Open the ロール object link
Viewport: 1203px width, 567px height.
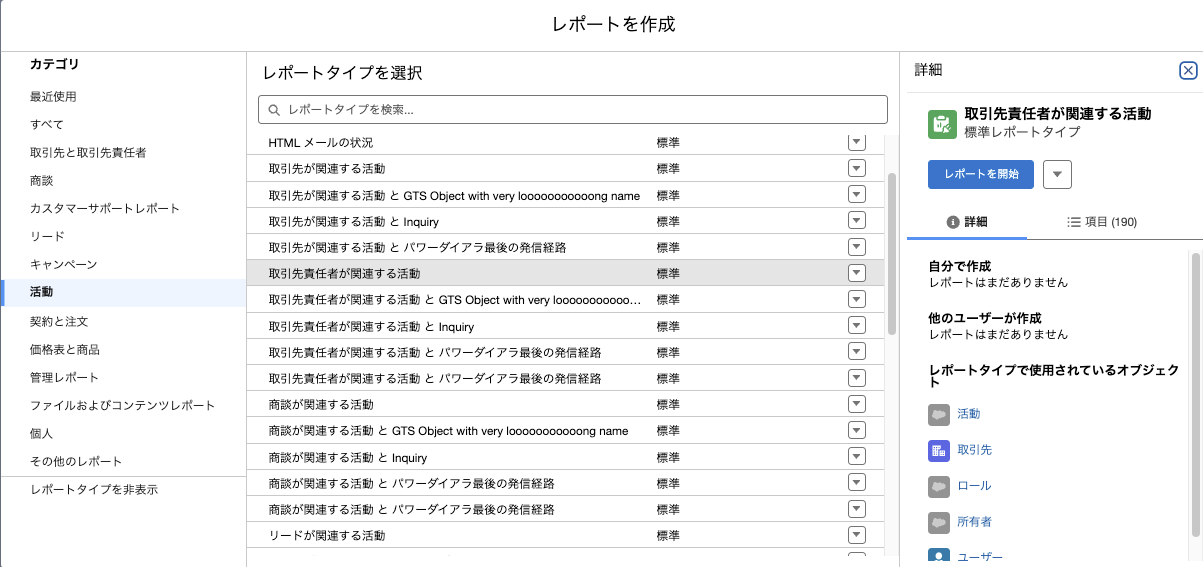tap(974, 486)
